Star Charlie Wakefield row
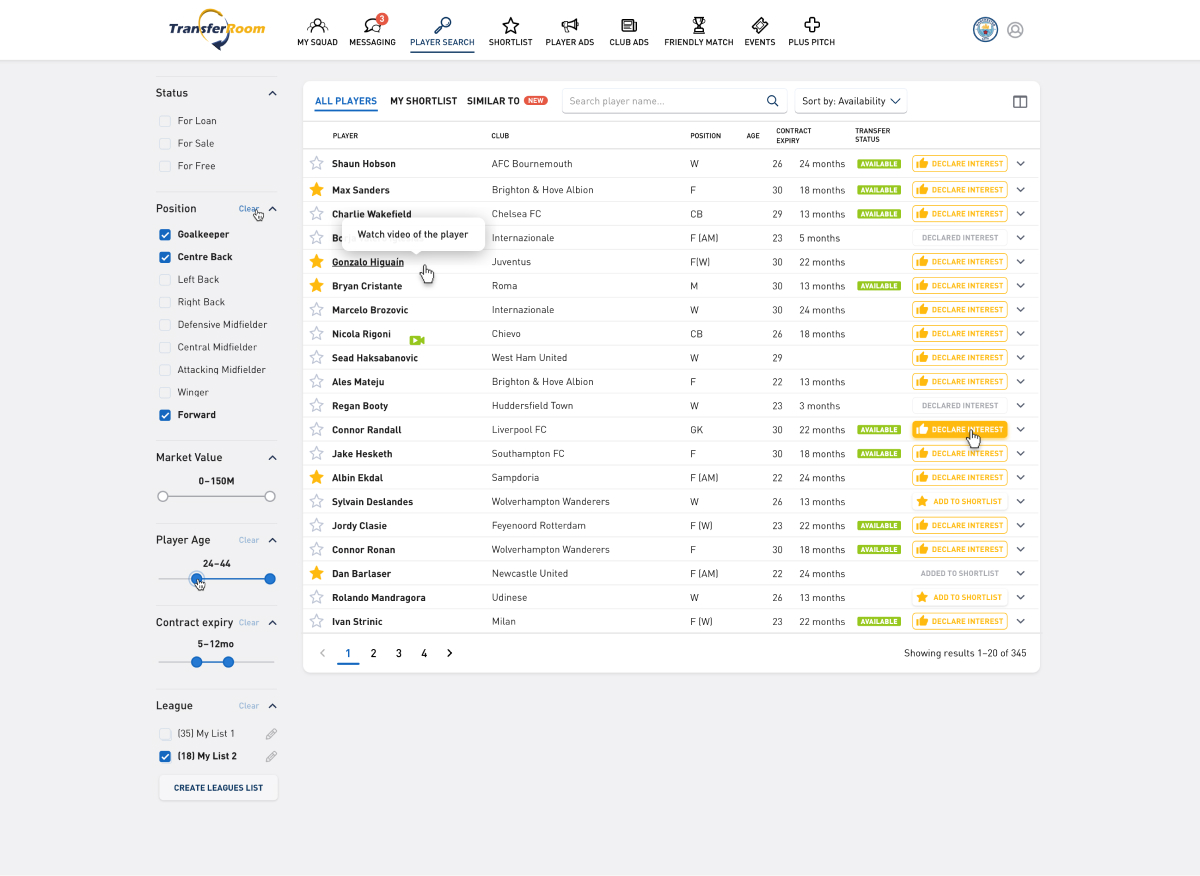This screenshot has height=876, width=1200. 317,213
